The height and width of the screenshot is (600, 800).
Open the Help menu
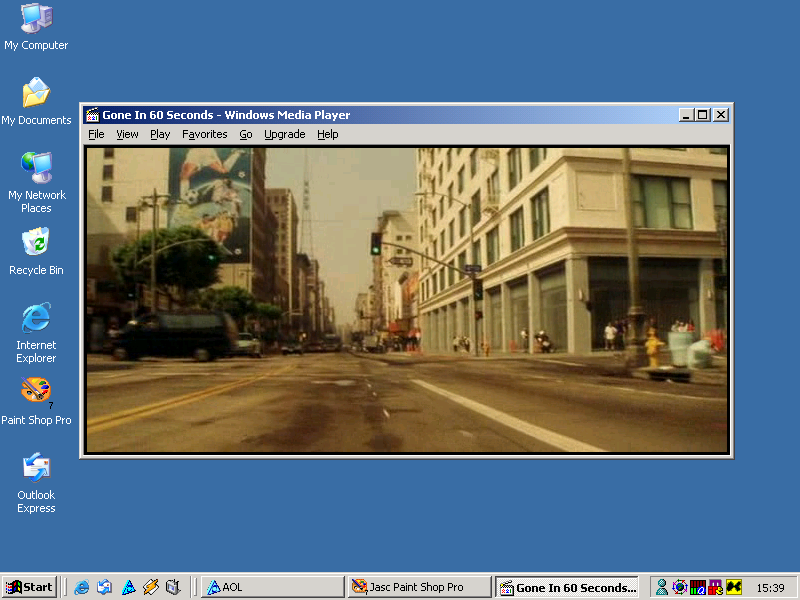pyautogui.click(x=328, y=134)
